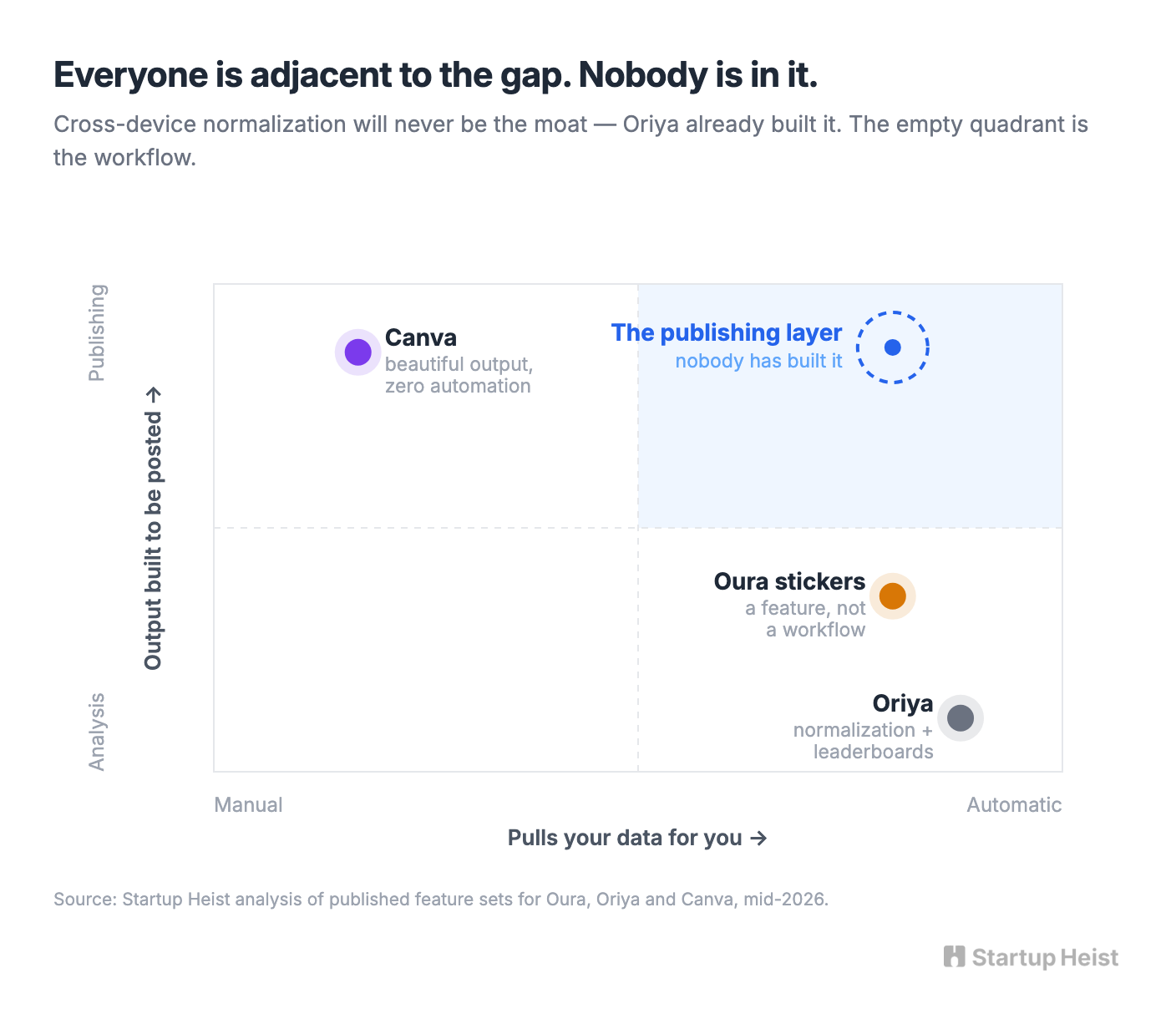Click the Startup Heist logo icon
This screenshot has width=1176, height=1029.
(954, 957)
